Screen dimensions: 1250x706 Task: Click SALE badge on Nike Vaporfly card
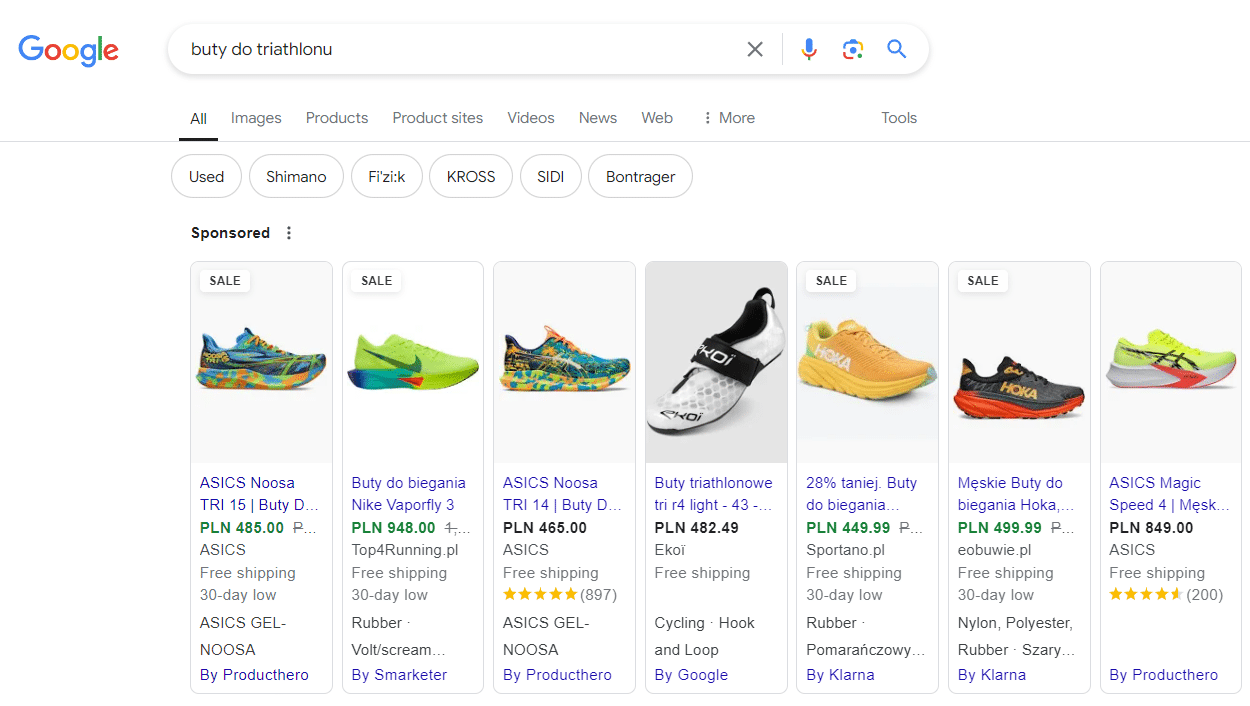pyautogui.click(x=377, y=281)
